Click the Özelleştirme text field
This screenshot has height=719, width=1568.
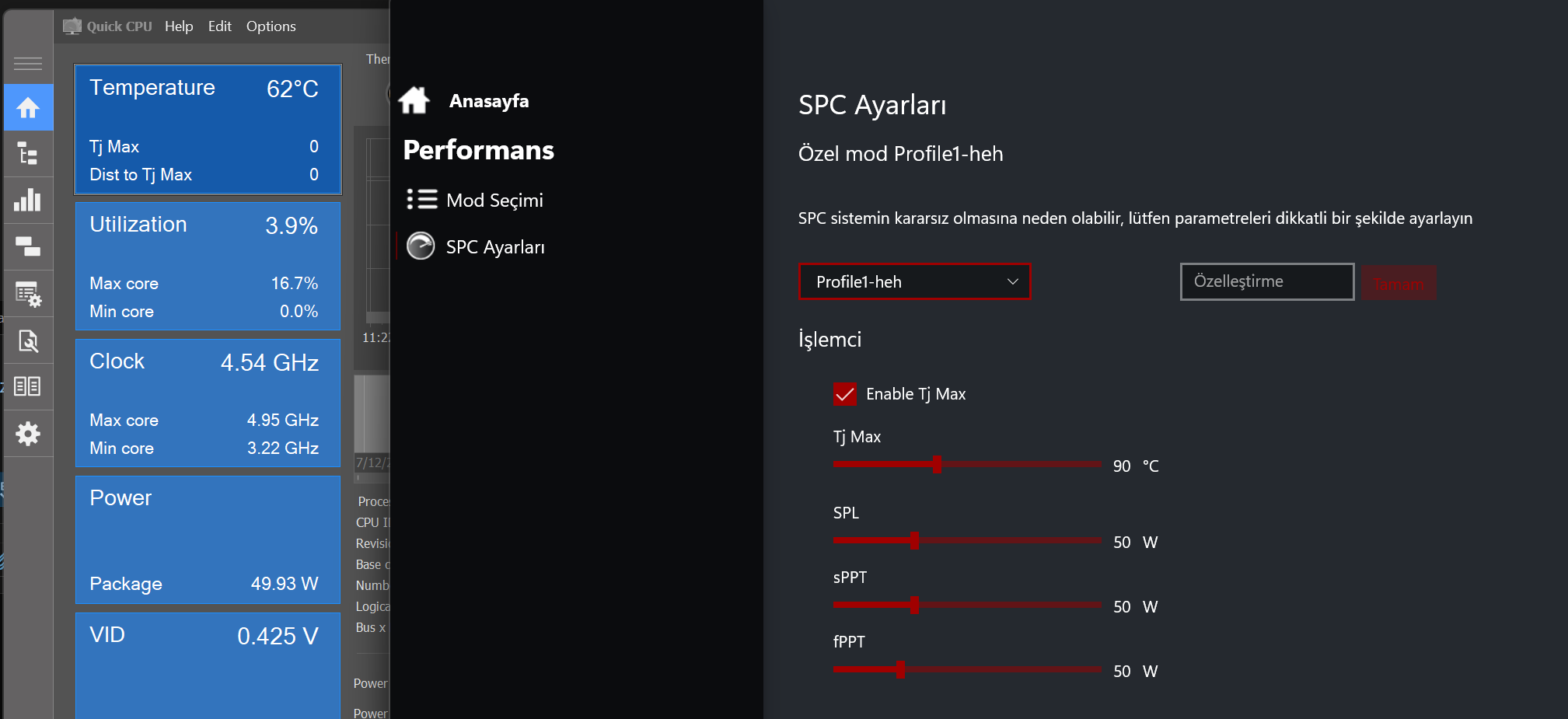[x=1267, y=281]
